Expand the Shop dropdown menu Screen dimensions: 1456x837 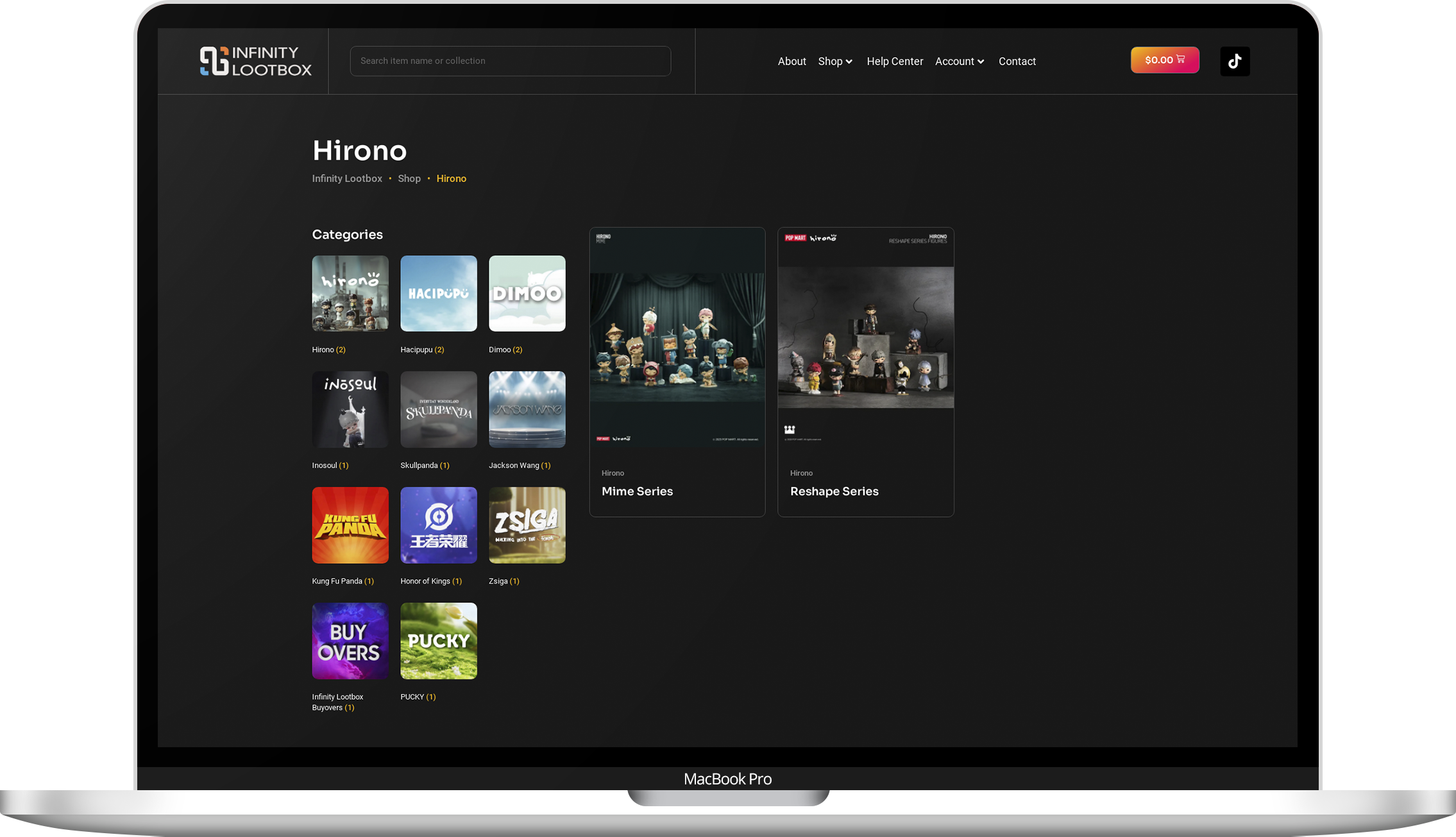835,62
